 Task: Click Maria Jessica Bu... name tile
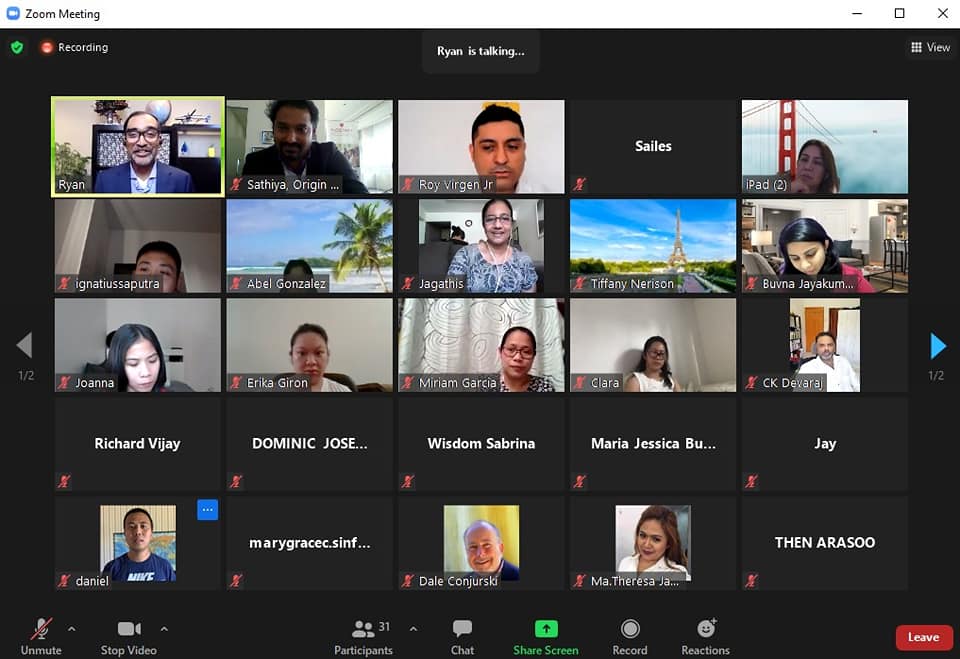coord(653,444)
